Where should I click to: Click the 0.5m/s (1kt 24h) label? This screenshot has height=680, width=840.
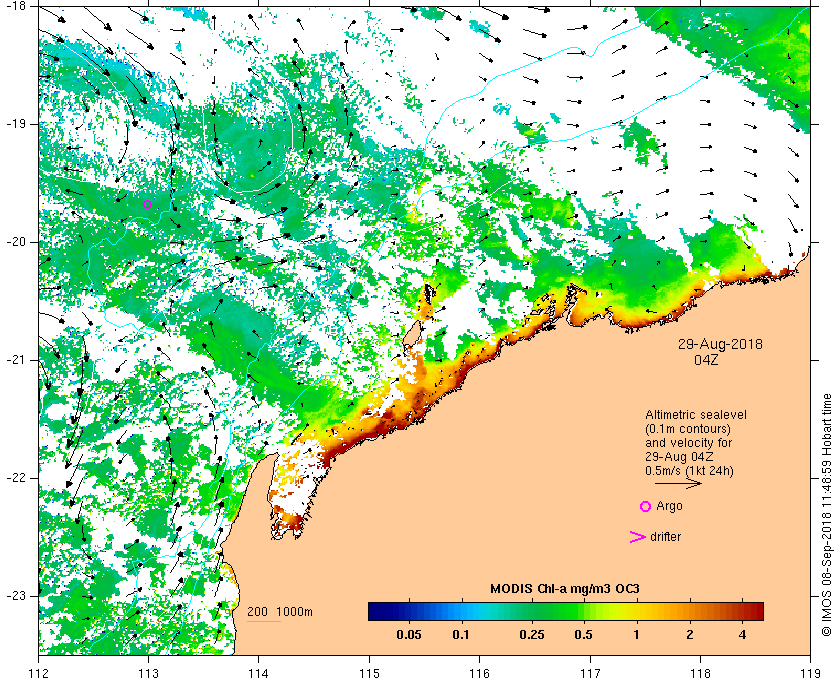pyautogui.click(x=689, y=471)
